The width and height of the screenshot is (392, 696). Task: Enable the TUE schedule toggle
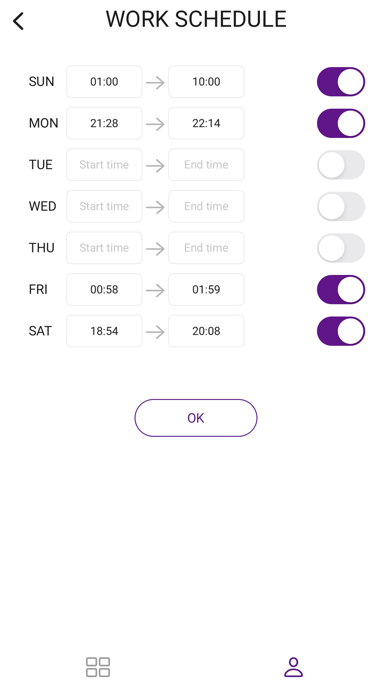pyautogui.click(x=341, y=165)
